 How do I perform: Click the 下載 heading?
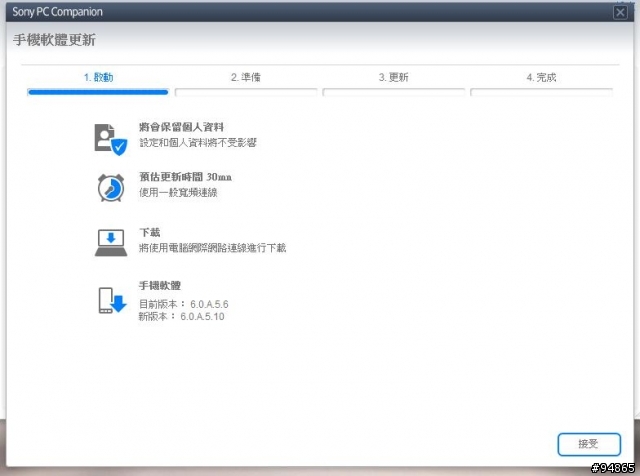pos(149,232)
